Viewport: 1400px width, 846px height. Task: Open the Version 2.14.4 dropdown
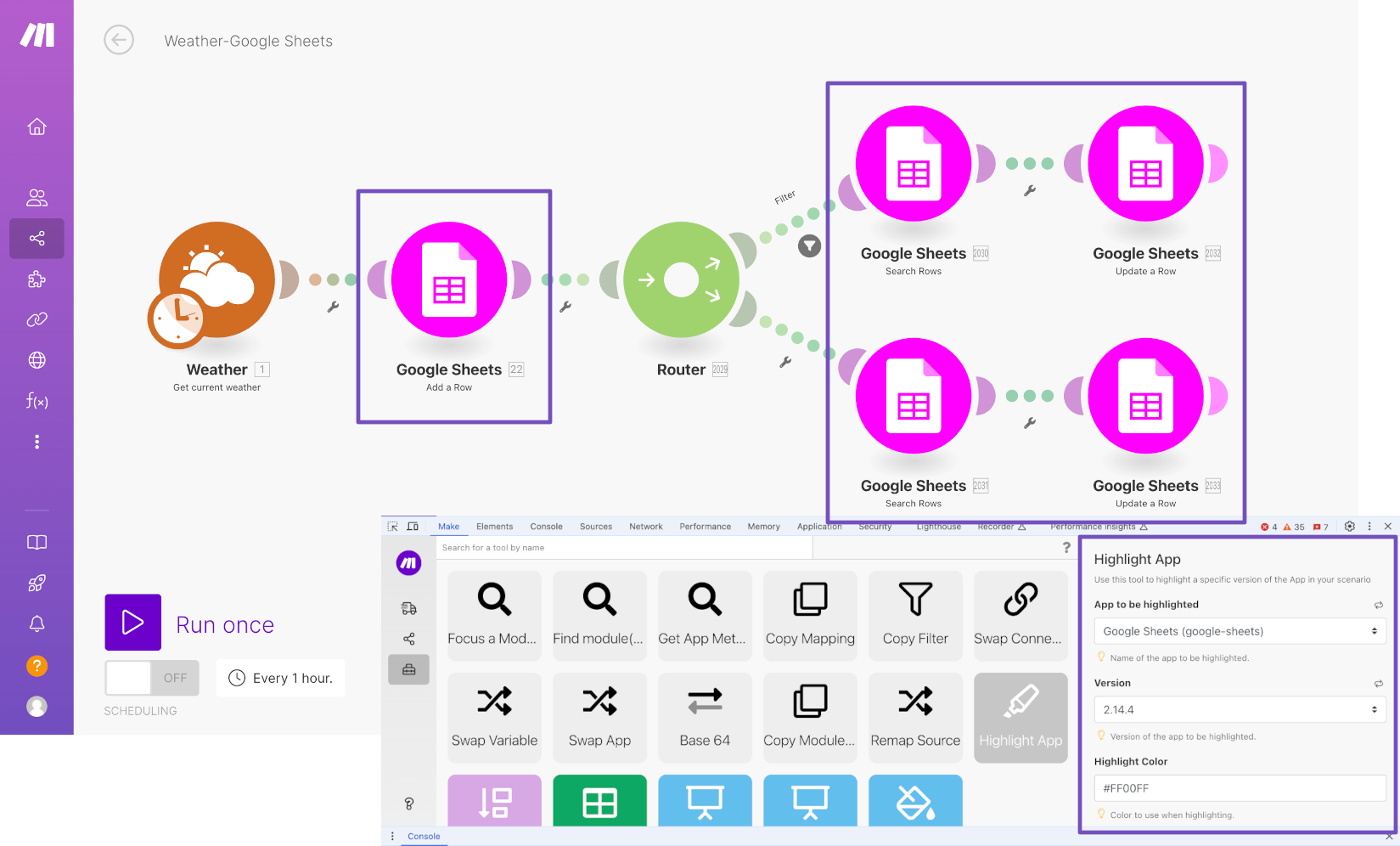[x=1240, y=709]
